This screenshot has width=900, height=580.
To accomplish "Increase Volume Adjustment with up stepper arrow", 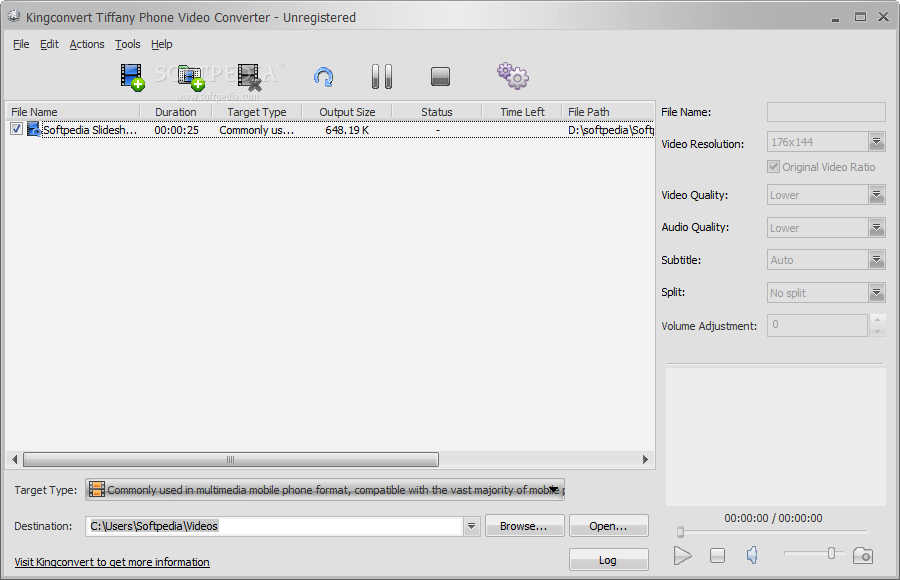I will point(877,320).
